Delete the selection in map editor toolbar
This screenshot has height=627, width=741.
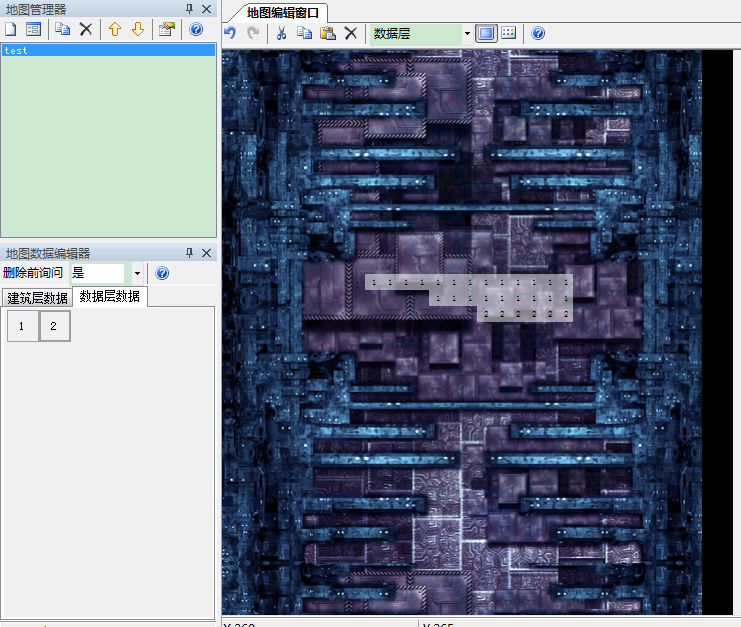tap(351, 33)
